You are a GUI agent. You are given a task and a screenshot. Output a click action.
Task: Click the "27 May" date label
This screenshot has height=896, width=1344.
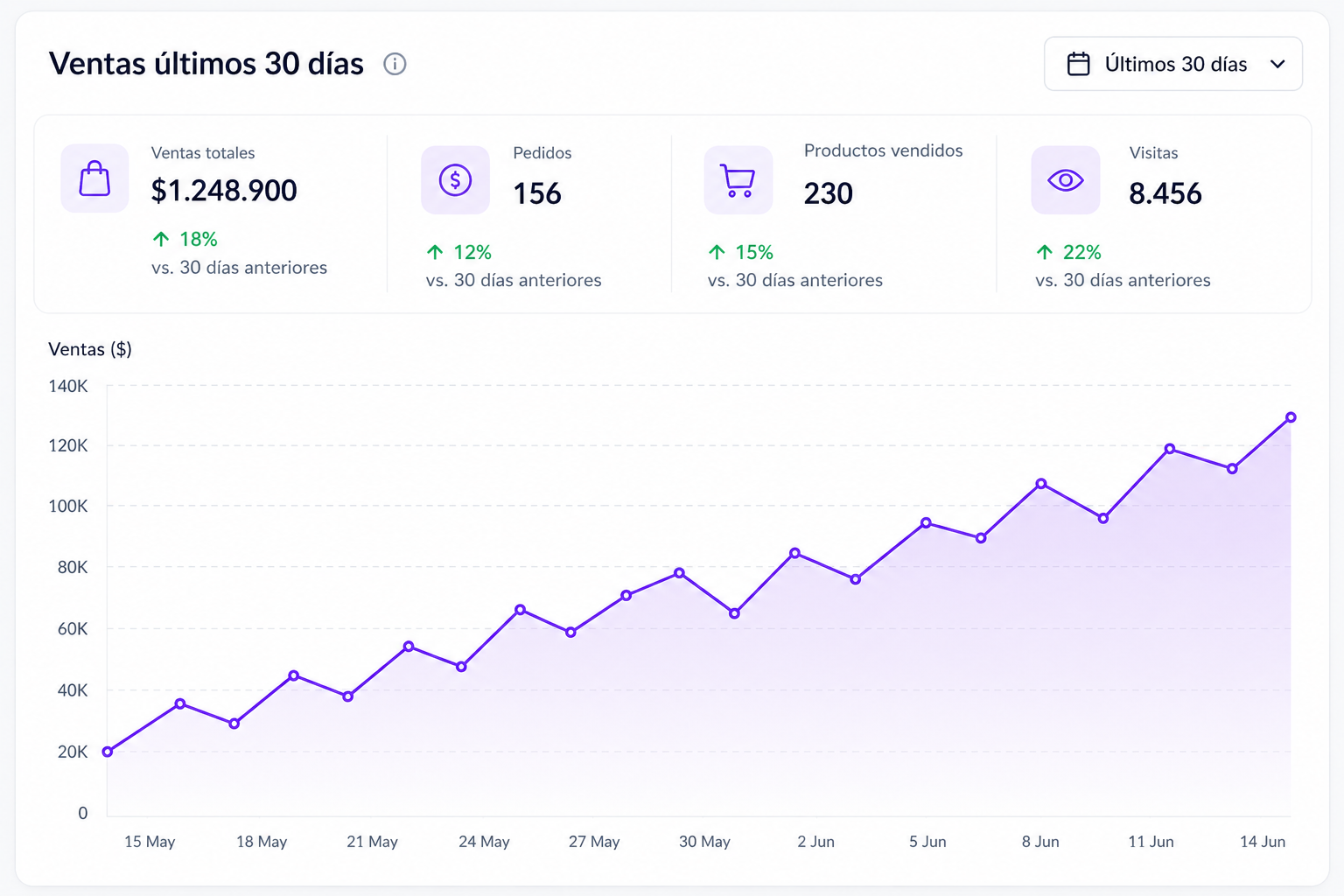pos(594,842)
